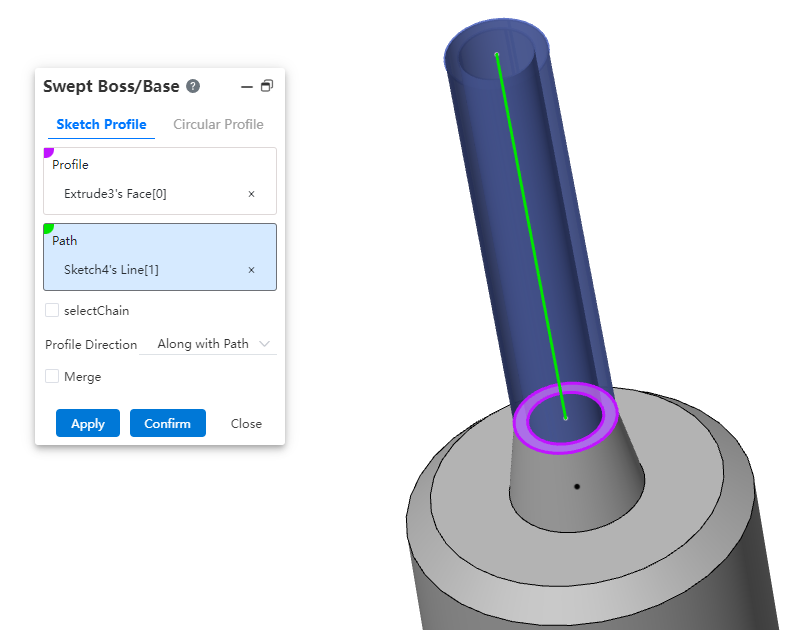The image size is (798, 630).
Task: Click the Confirm button
Action: click(168, 423)
